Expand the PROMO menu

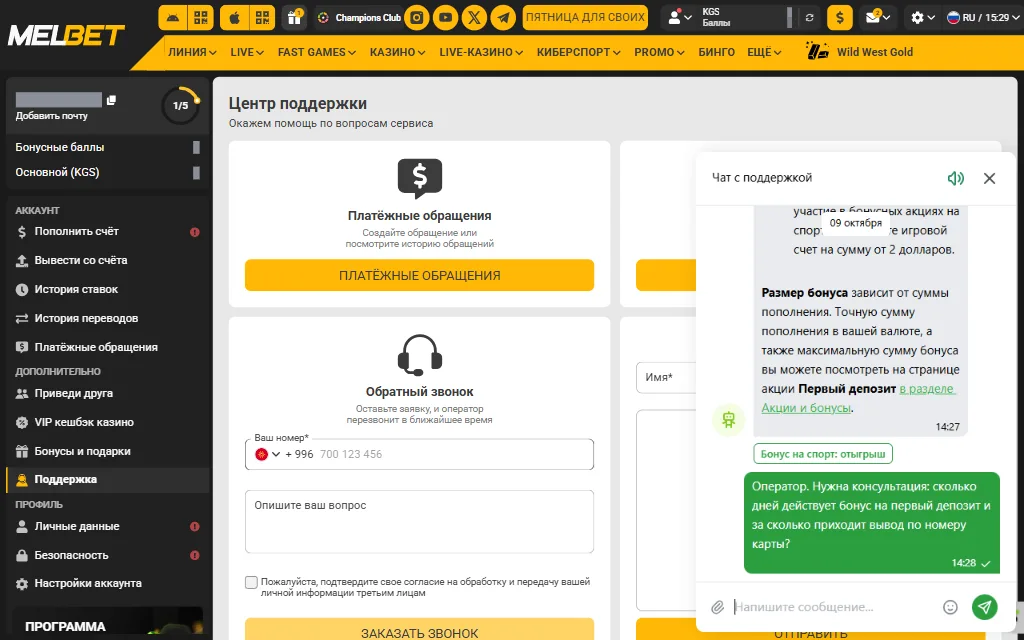[659, 52]
